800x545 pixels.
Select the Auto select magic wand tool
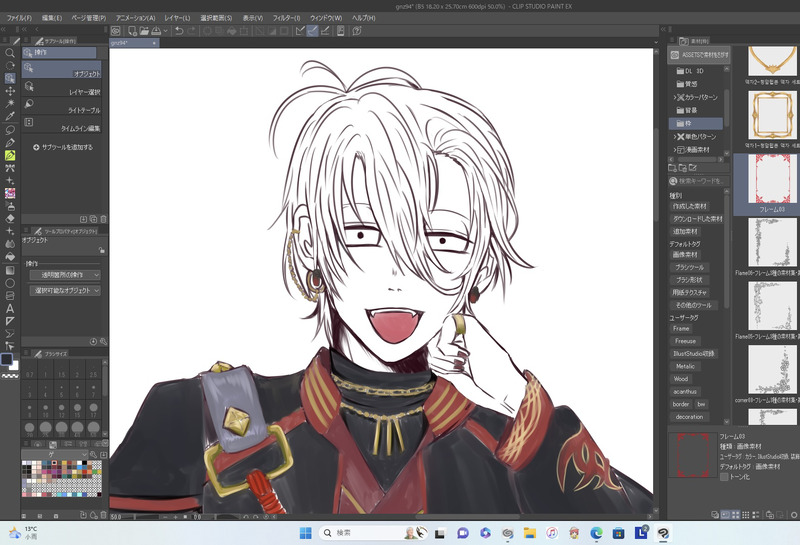pyautogui.click(x=10, y=104)
